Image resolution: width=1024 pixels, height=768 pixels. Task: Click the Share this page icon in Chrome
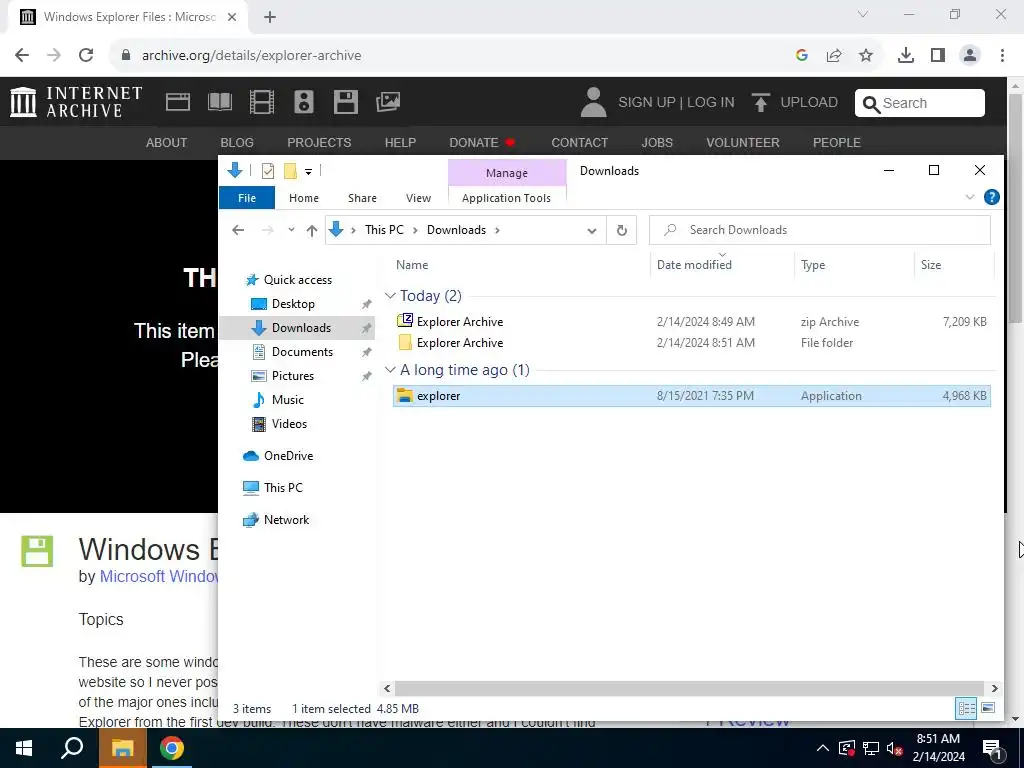[x=834, y=56]
